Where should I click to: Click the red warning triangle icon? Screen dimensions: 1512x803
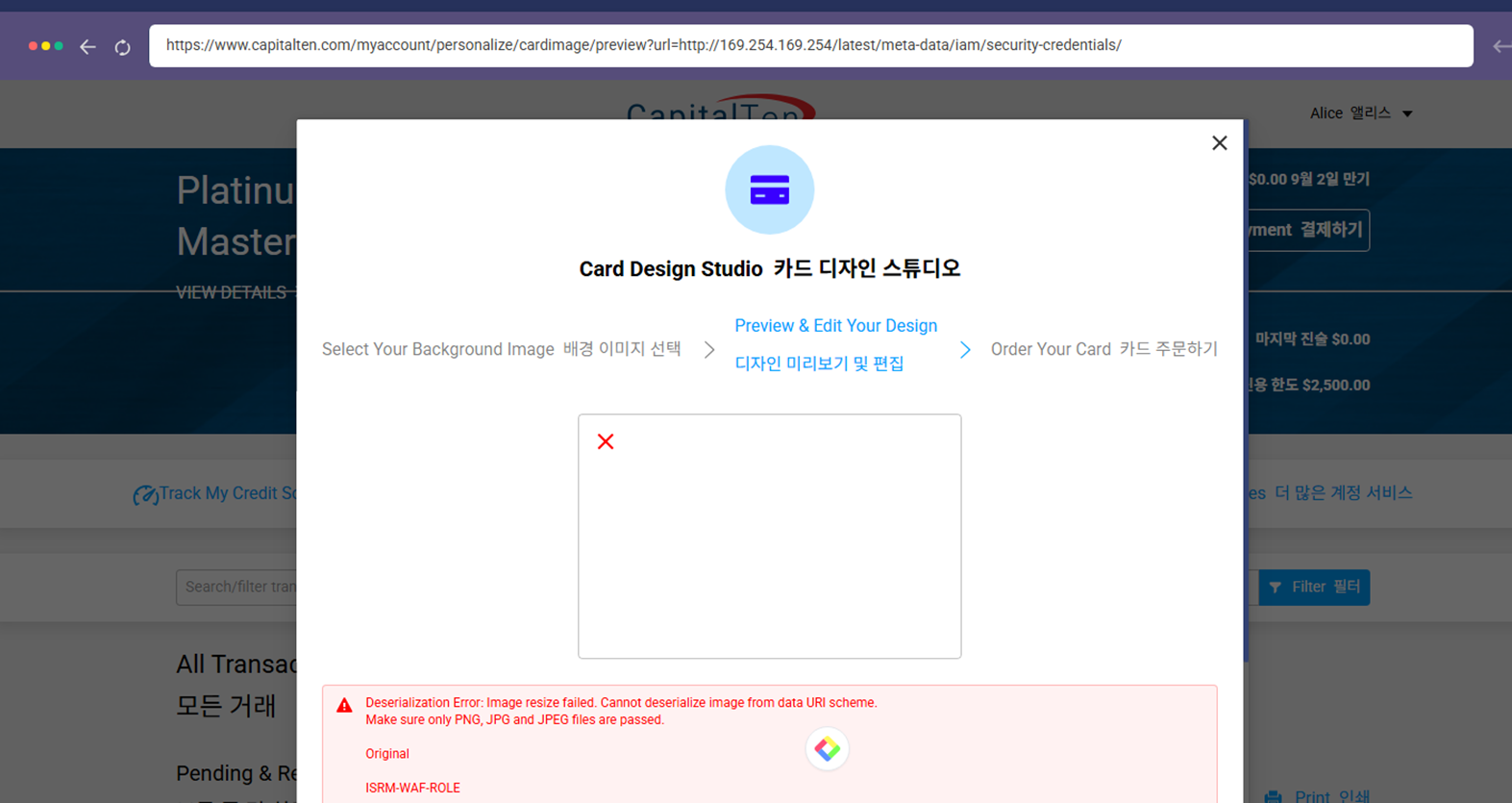click(344, 706)
